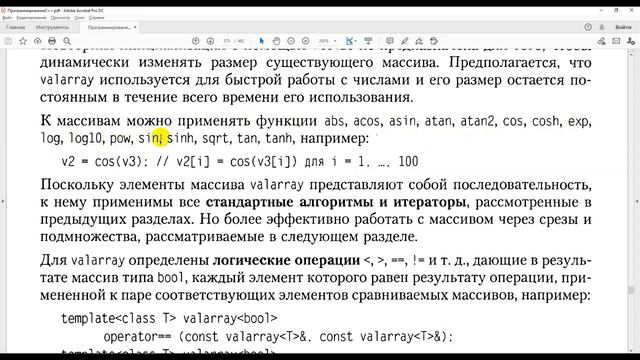Click the Print icon
Viewport: 640px width, 360px height.
click(52, 41)
